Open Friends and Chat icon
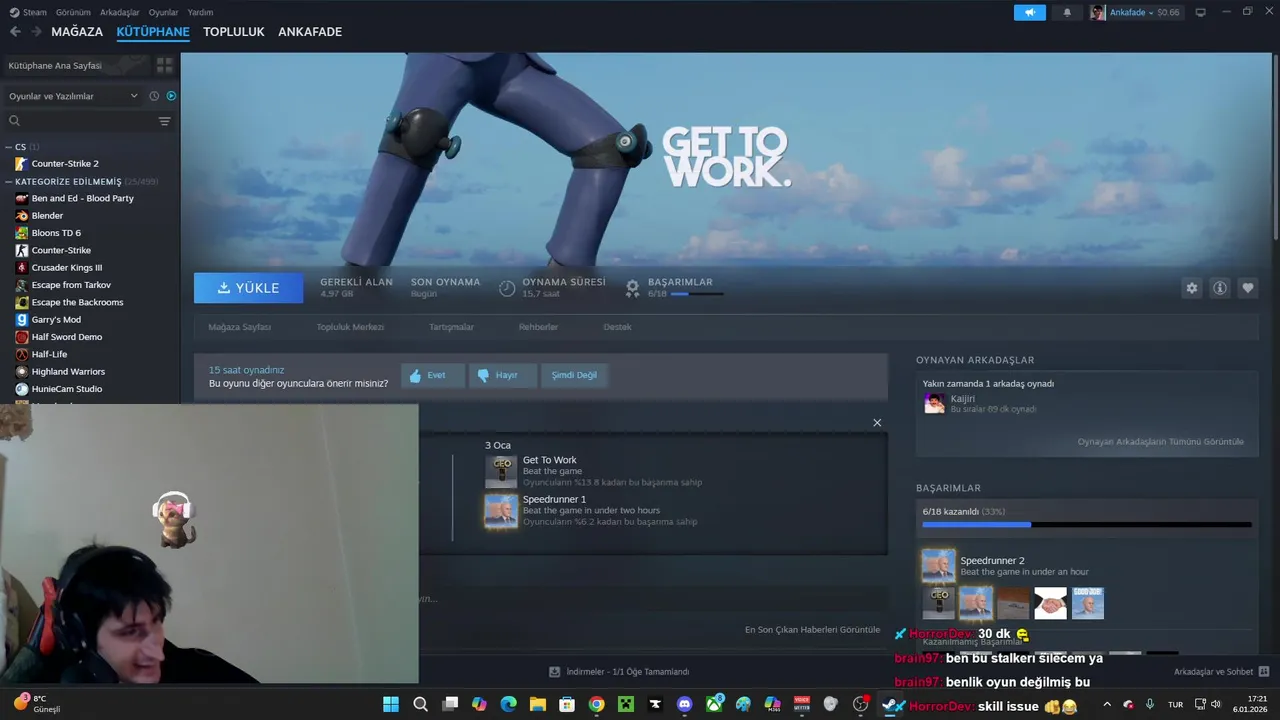This screenshot has width=1280, height=720. 1264,672
